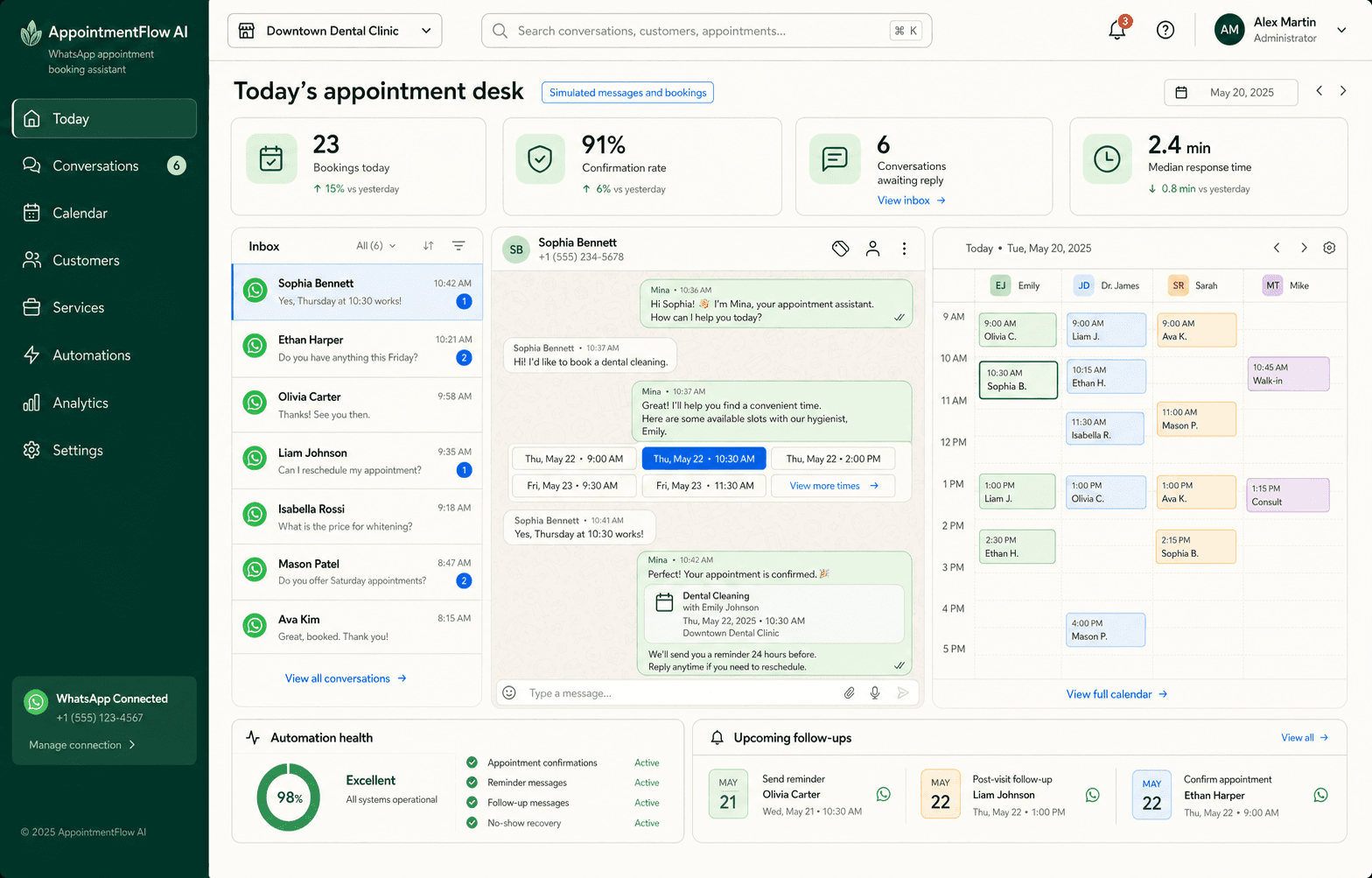Attach a file with the paperclip icon

pos(849,692)
